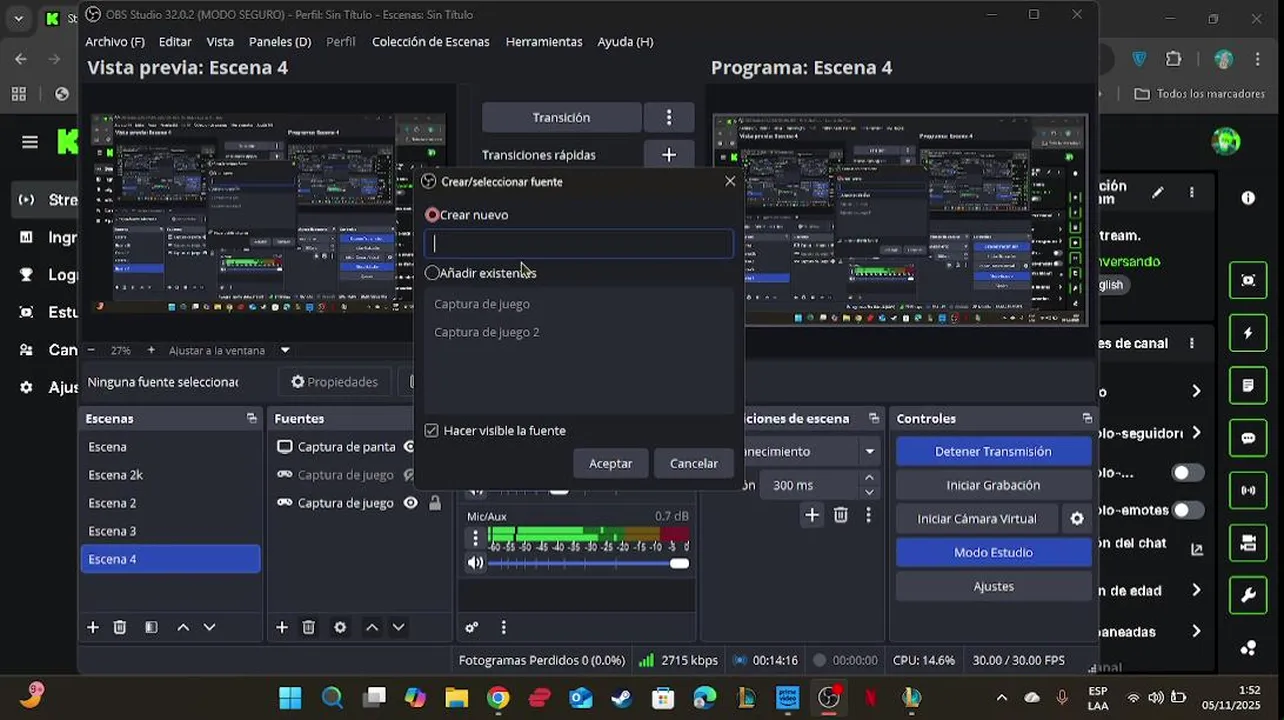Open the Vista menu
1284x720 pixels.
(x=220, y=41)
